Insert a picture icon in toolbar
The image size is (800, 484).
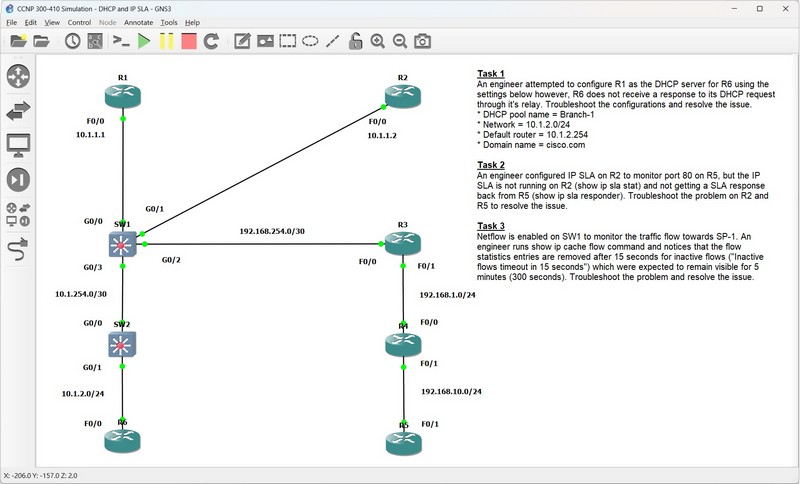[x=265, y=41]
